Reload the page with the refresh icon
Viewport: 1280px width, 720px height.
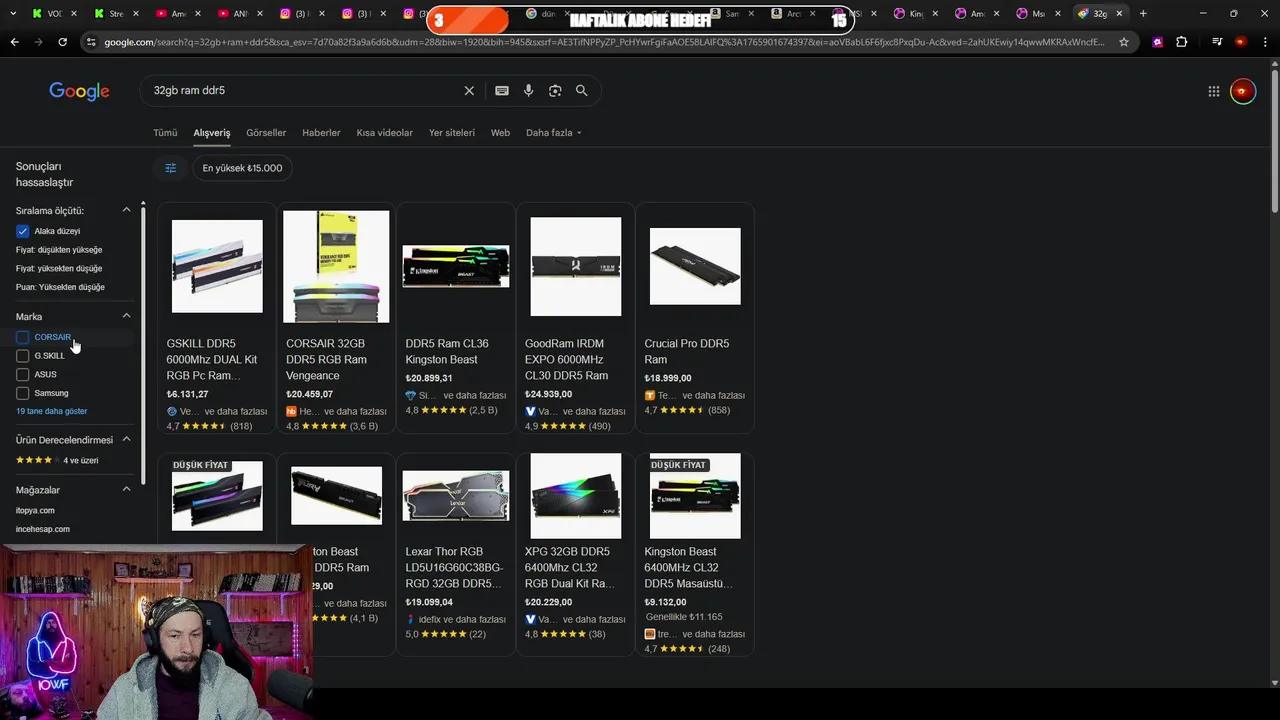(x=62, y=42)
